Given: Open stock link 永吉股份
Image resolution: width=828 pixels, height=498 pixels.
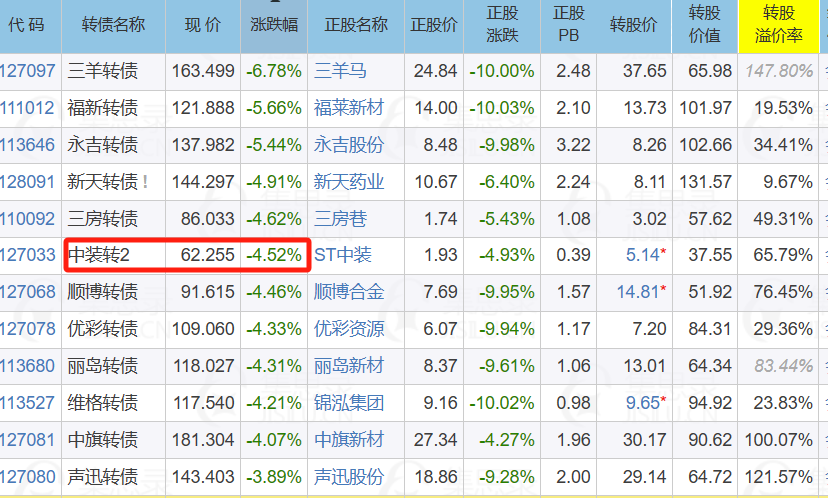Looking at the screenshot, I should pos(349,145).
